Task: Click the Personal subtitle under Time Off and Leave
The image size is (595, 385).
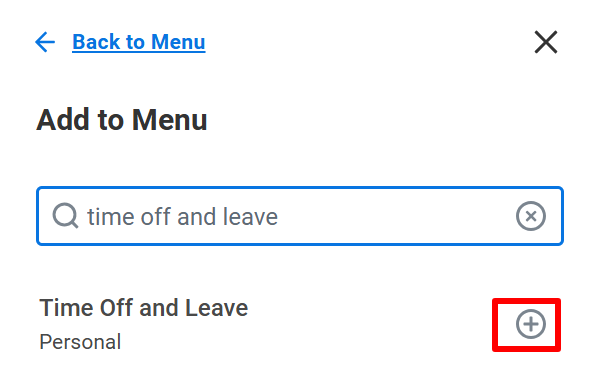Action: tap(80, 342)
